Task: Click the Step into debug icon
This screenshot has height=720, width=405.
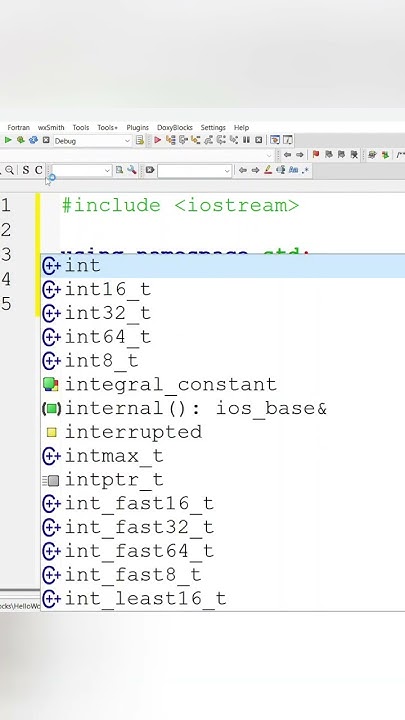Action: (196, 140)
